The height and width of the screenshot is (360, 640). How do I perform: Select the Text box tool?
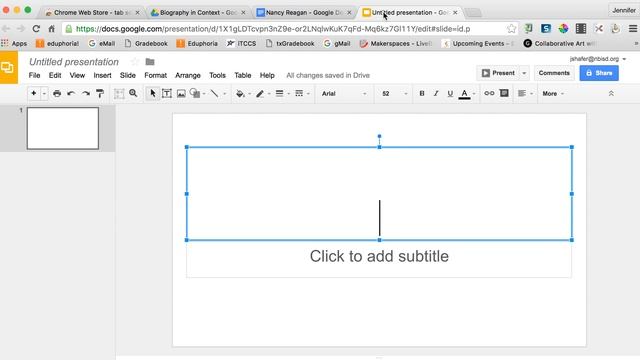tap(167, 93)
